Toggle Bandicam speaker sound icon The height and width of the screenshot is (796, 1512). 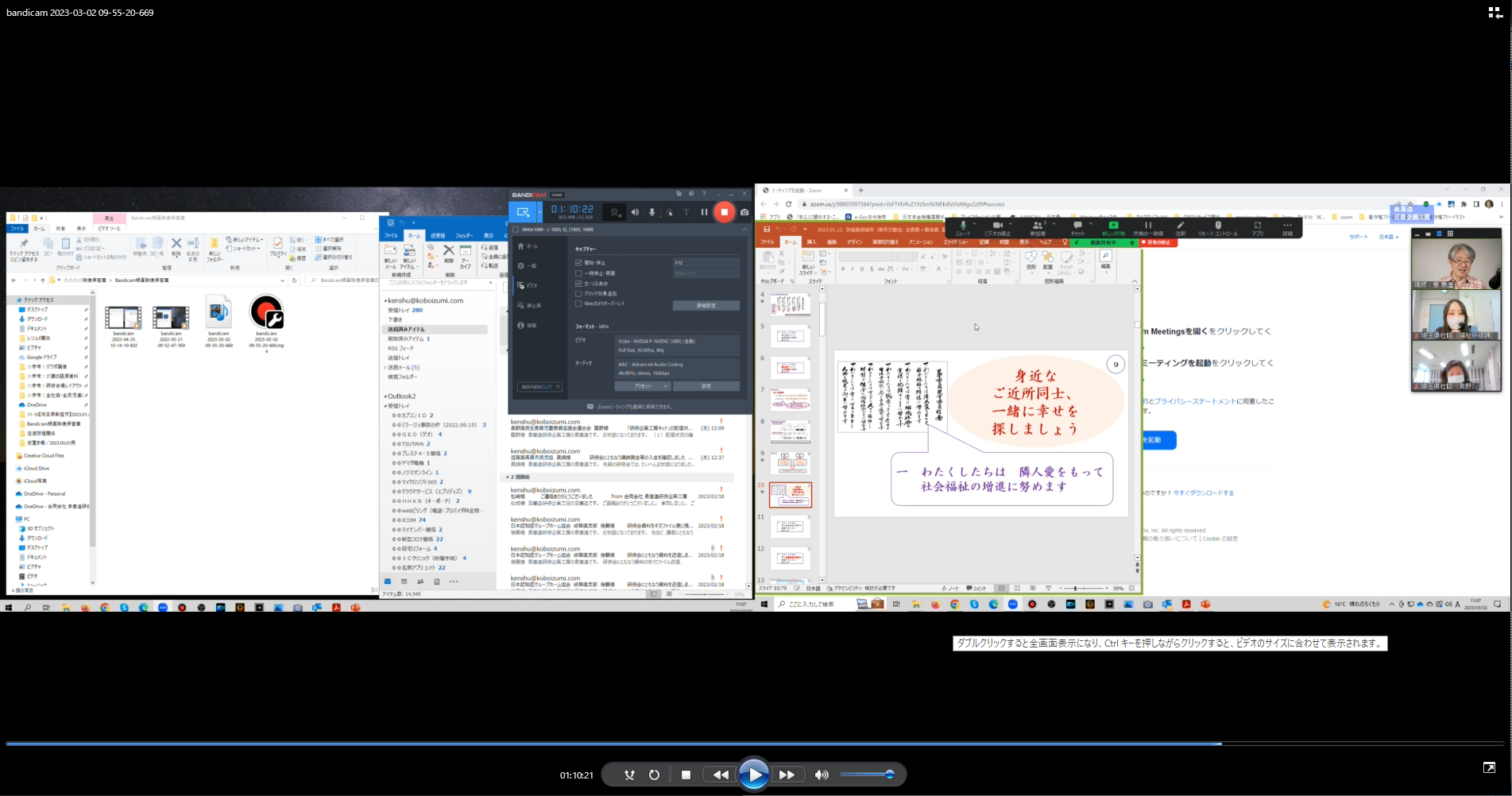coord(635,212)
